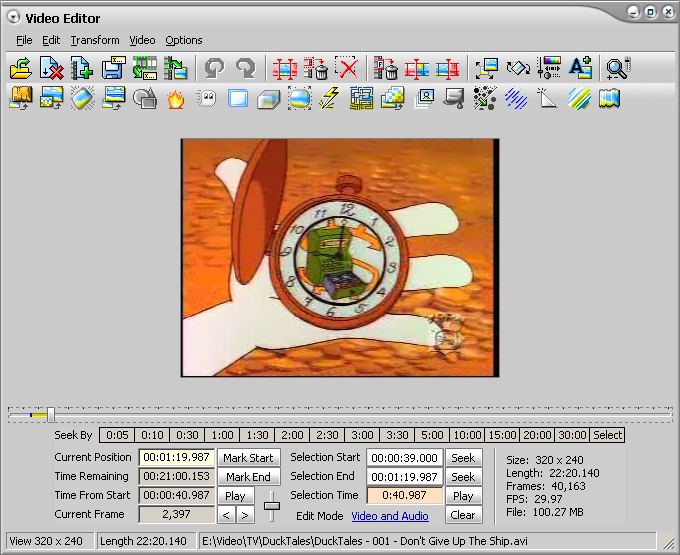Viewport: 680px width, 555px height.
Task: Select the lightning bolt effect icon
Action: (330, 98)
